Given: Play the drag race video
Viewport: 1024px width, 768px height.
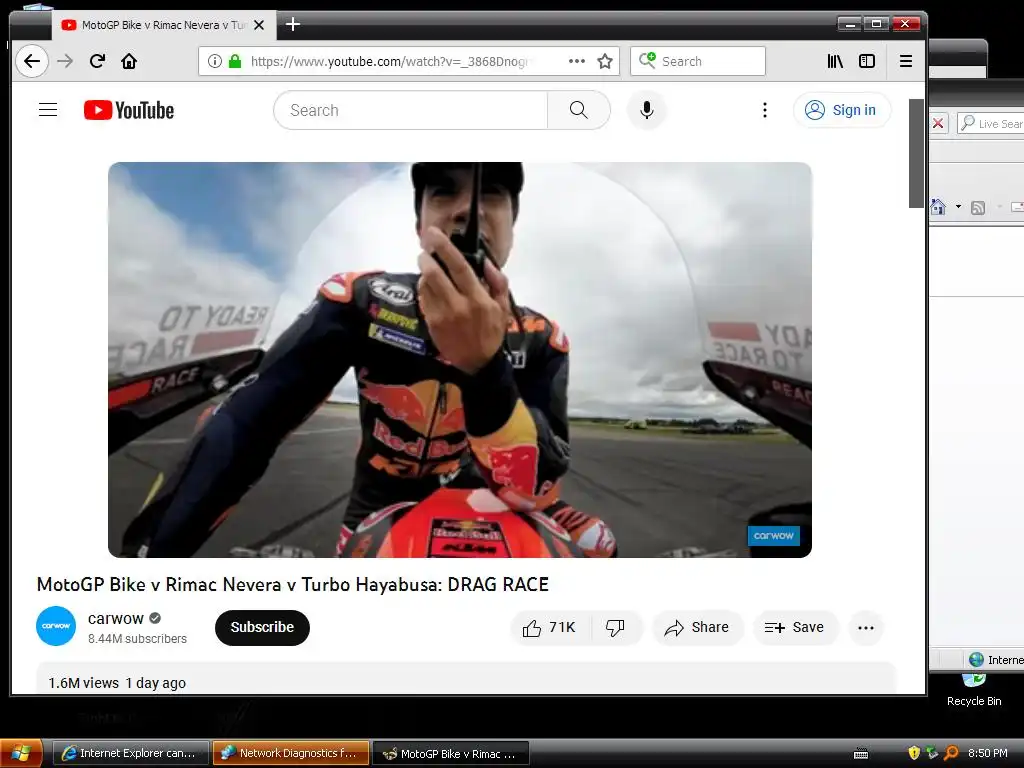Looking at the screenshot, I should [x=460, y=360].
